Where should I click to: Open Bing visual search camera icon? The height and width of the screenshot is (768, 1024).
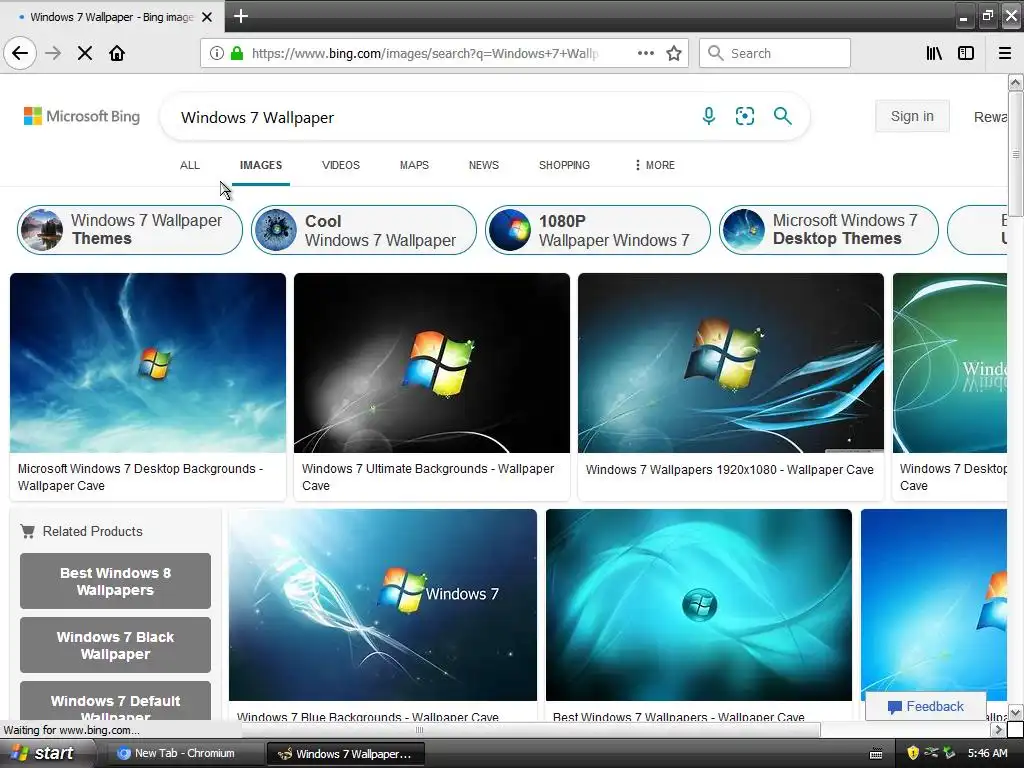coord(744,116)
